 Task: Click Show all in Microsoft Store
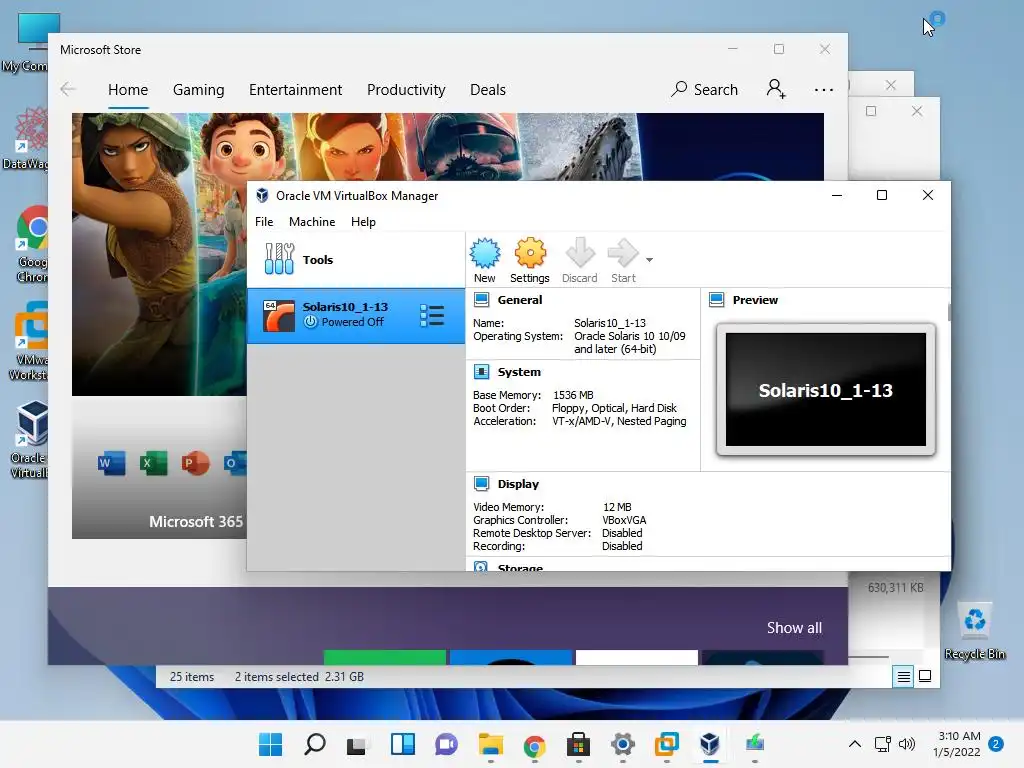[x=794, y=628]
